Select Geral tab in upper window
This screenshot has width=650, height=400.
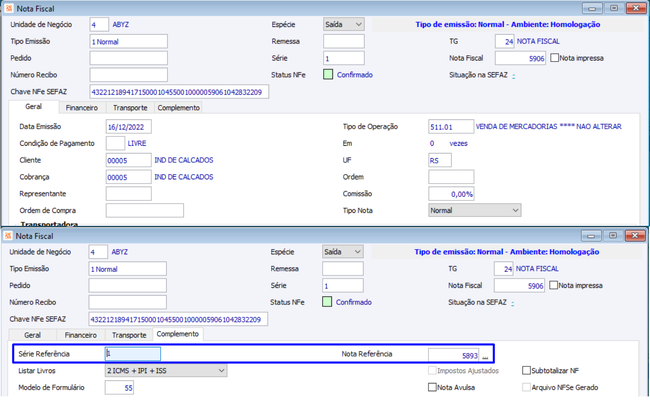click(x=34, y=107)
